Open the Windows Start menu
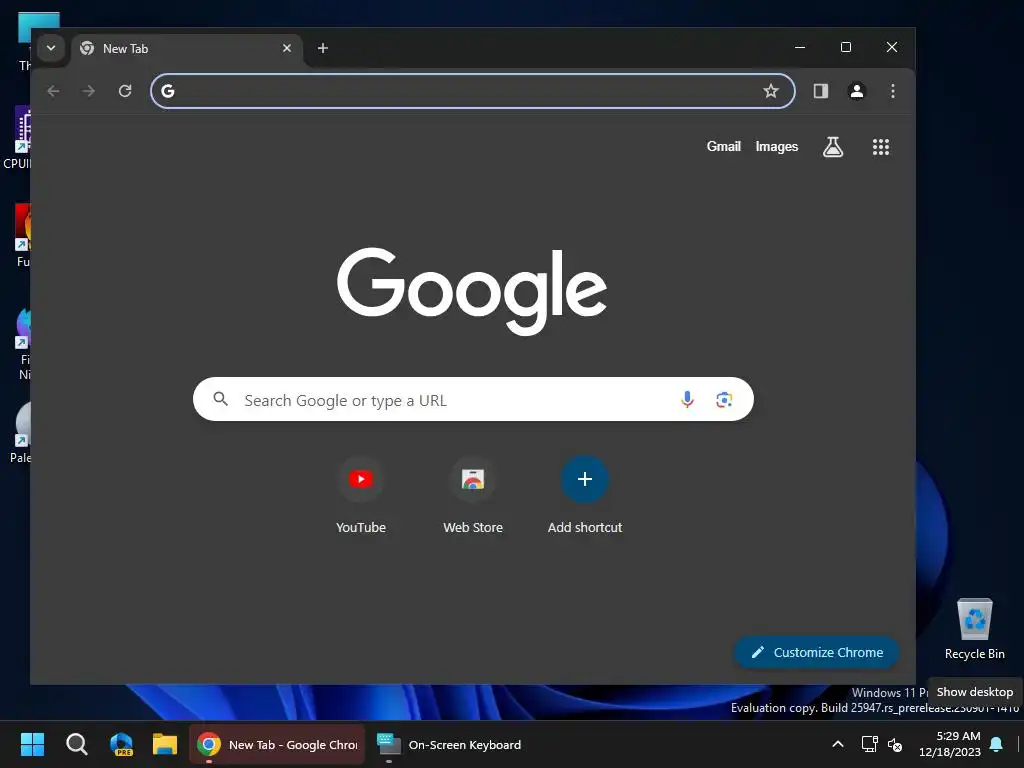This screenshot has height=768, width=1024. click(x=32, y=744)
